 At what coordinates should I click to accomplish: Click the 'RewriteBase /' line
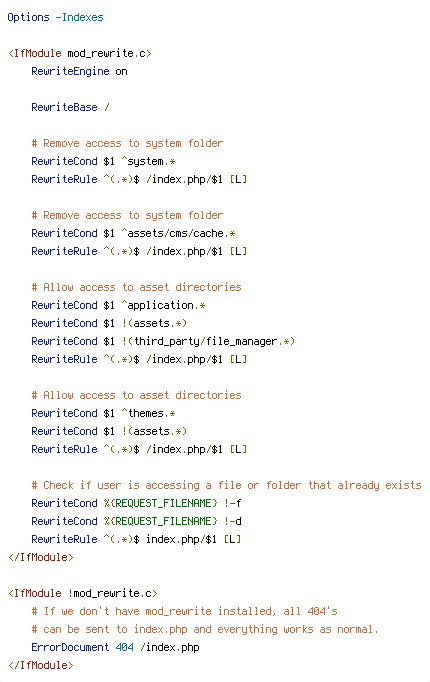pos(70,107)
